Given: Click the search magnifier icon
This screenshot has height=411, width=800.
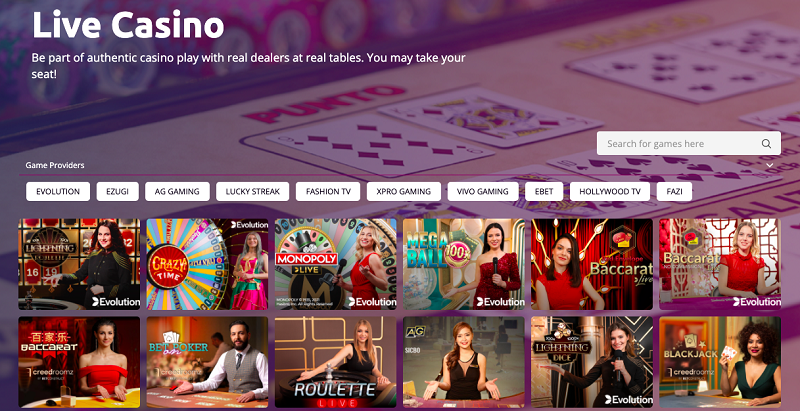Looking at the screenshot, I should (766, 144).
